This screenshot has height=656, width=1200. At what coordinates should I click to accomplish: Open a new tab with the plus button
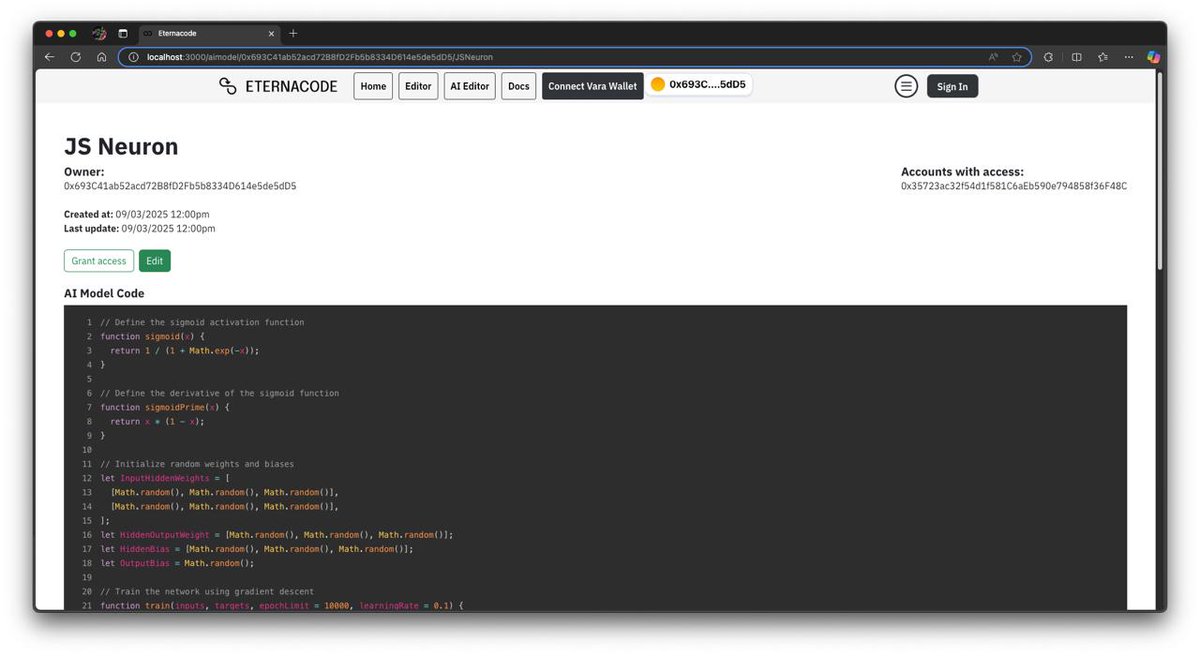(293, 33)
